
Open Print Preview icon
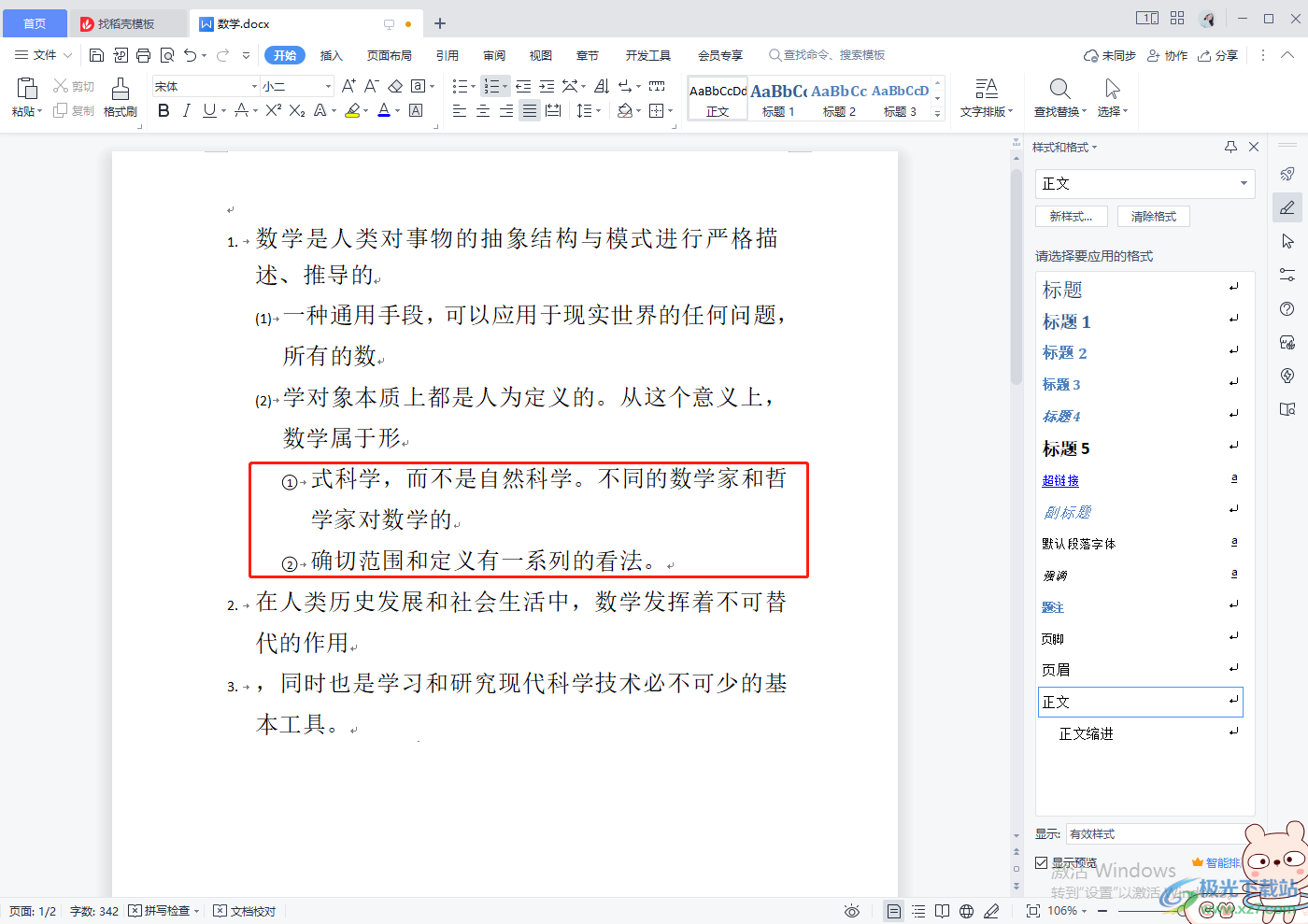[x=167, y=55]
